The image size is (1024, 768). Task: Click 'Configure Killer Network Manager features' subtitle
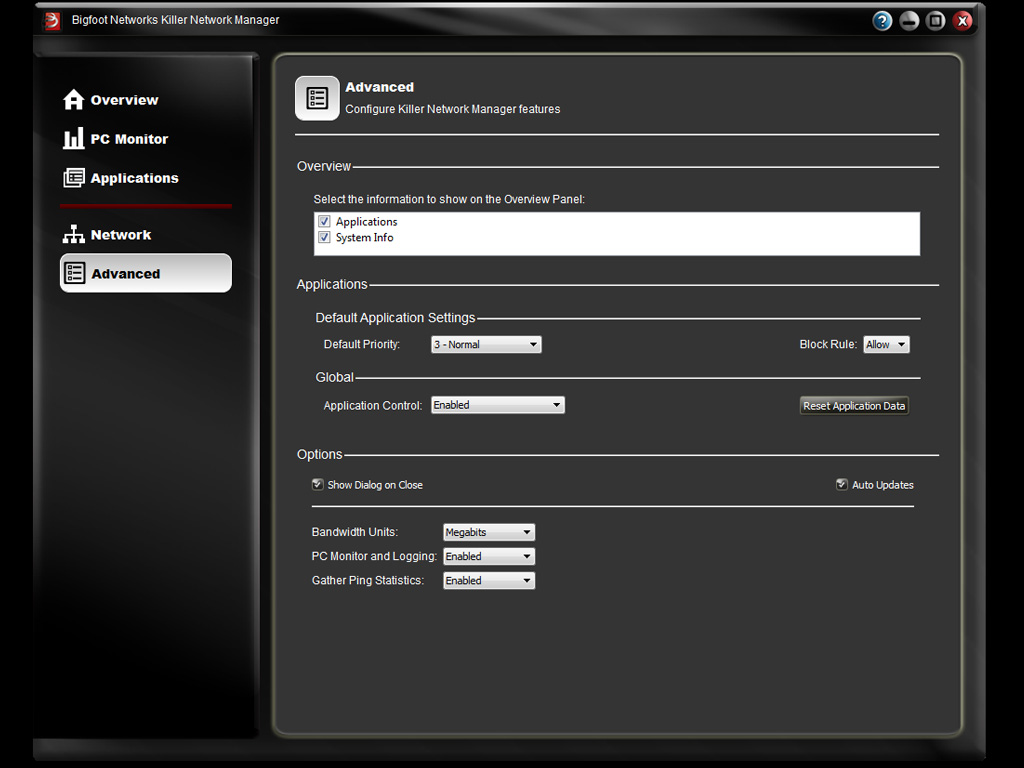pyautogui.click(x=453, y=109)
